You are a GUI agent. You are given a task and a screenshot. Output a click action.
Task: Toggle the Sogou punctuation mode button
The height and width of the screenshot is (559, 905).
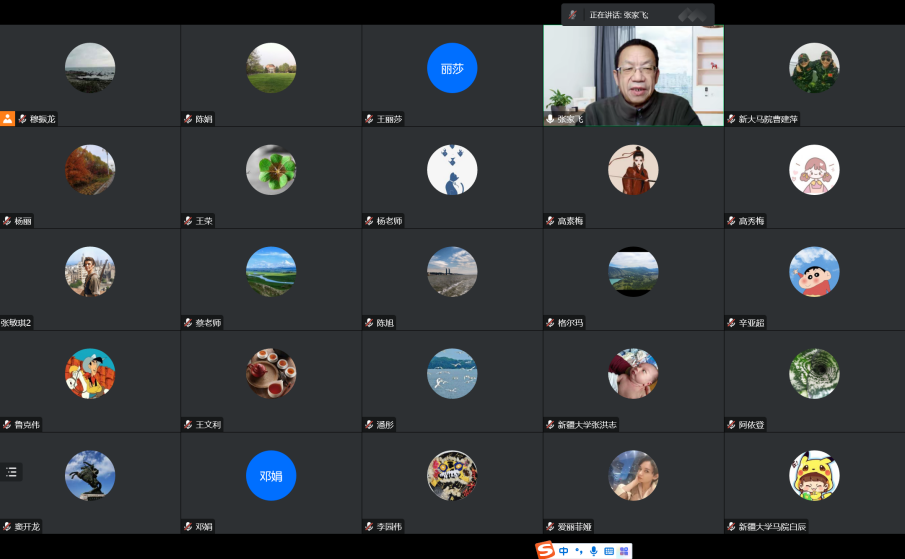579,551
